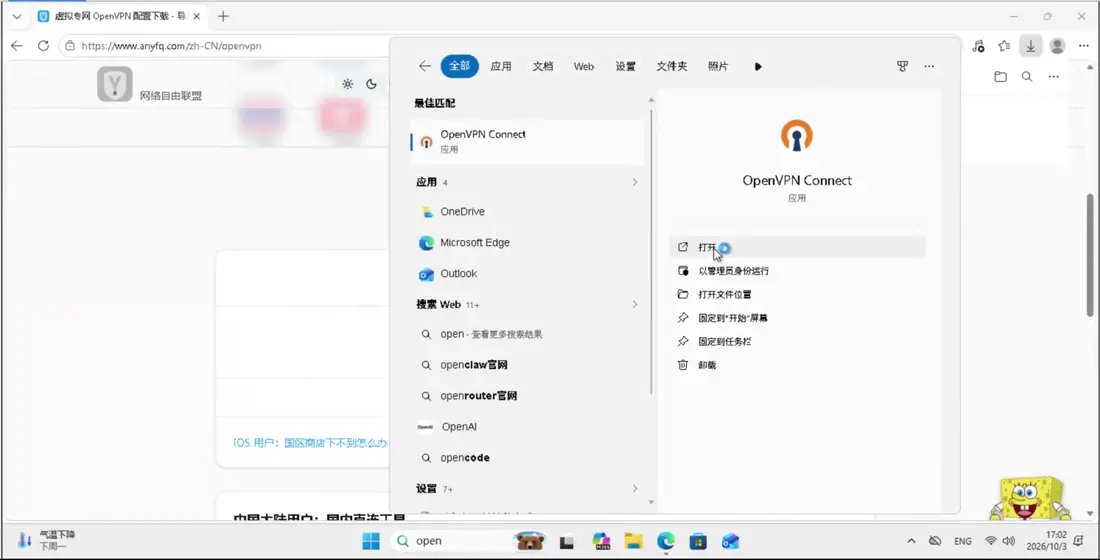Click the folder icon beside 打开文件位置
Screen dimensions: 1100x560
pos(683,295)
